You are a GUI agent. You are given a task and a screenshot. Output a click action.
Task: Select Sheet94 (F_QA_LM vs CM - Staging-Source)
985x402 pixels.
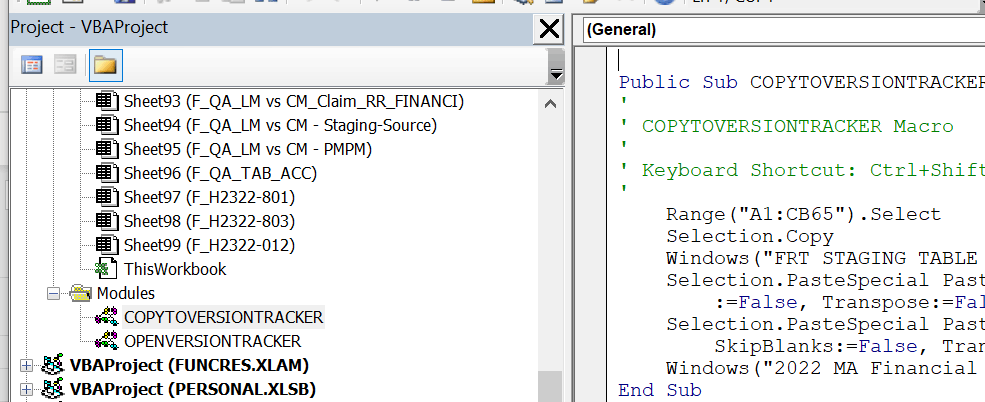280,125
